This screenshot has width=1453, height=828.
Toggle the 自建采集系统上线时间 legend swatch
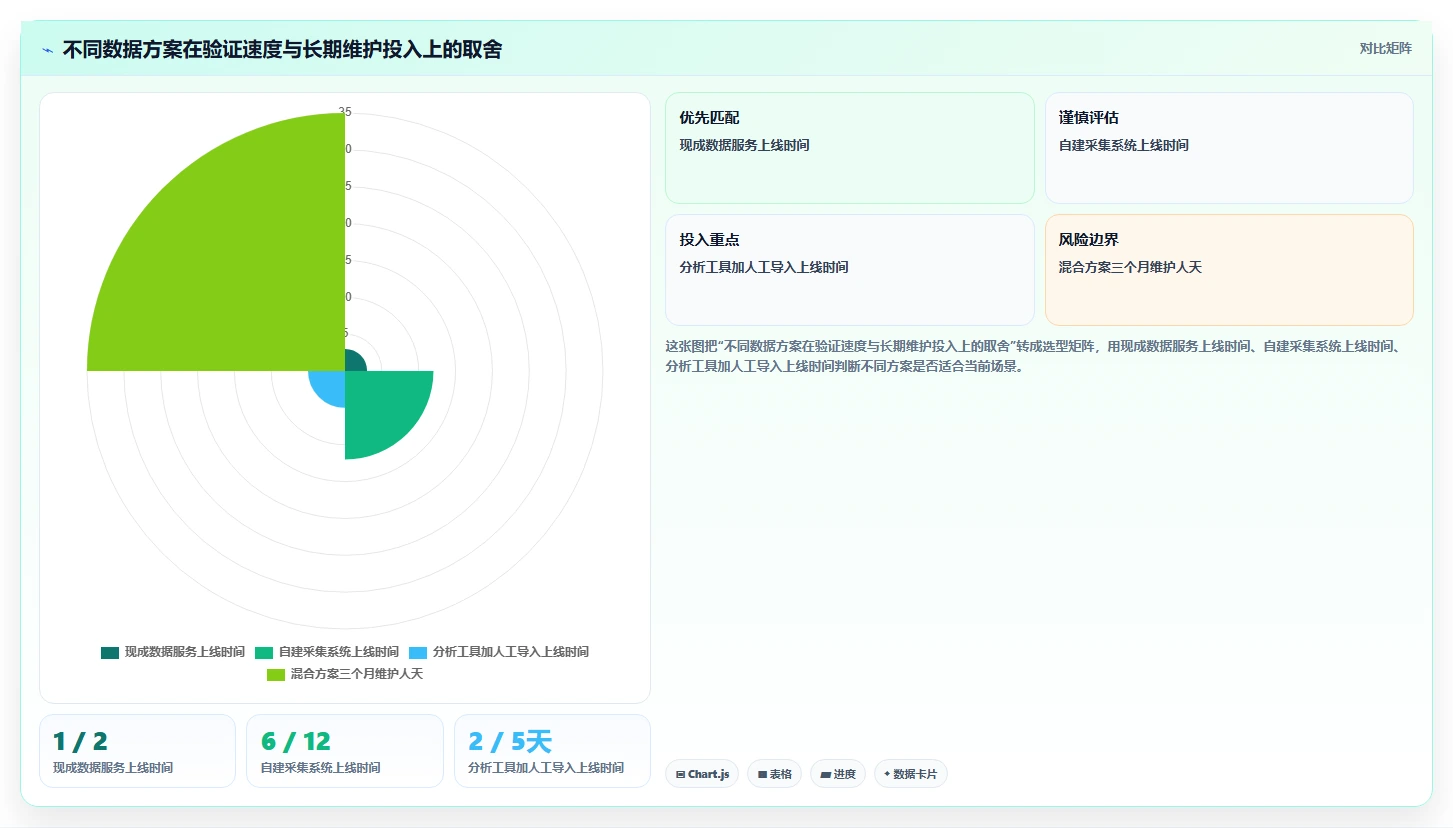(x=264, y=652)
